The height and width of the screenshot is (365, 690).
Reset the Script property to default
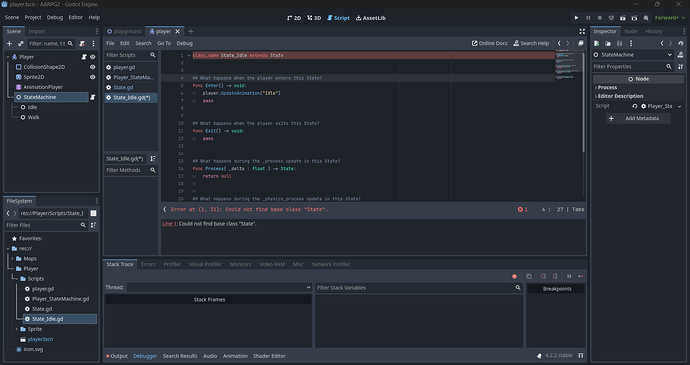point(634,106)
